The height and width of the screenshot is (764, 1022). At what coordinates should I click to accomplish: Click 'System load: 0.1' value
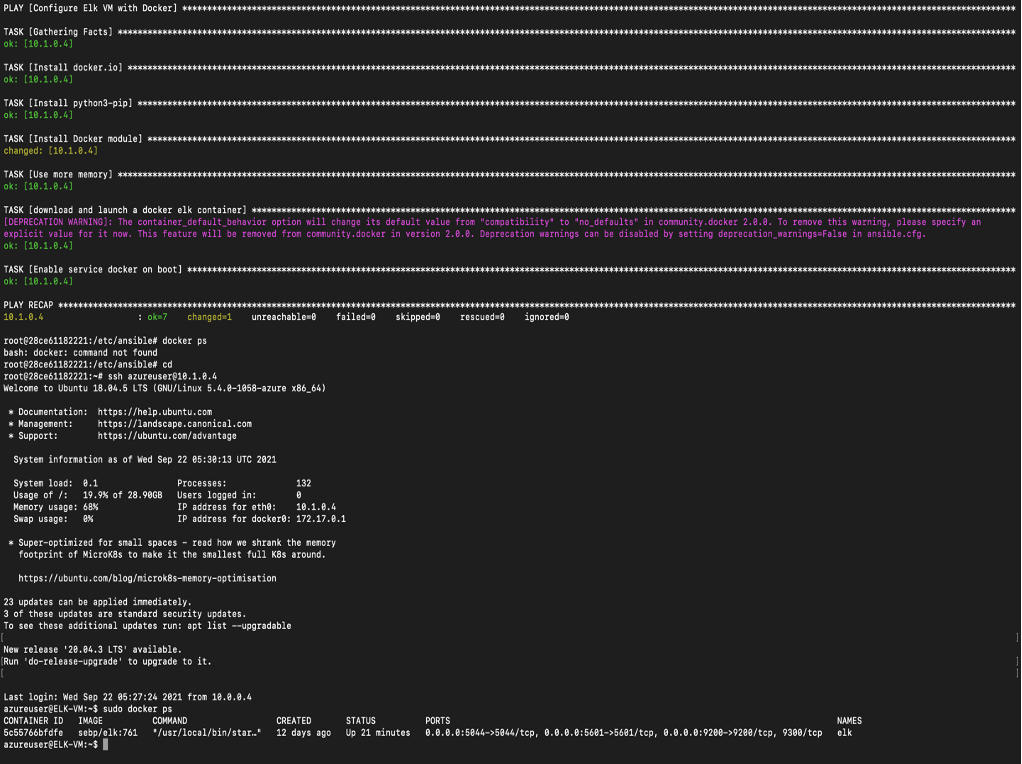pyautogui.click(x=55, y=484)
